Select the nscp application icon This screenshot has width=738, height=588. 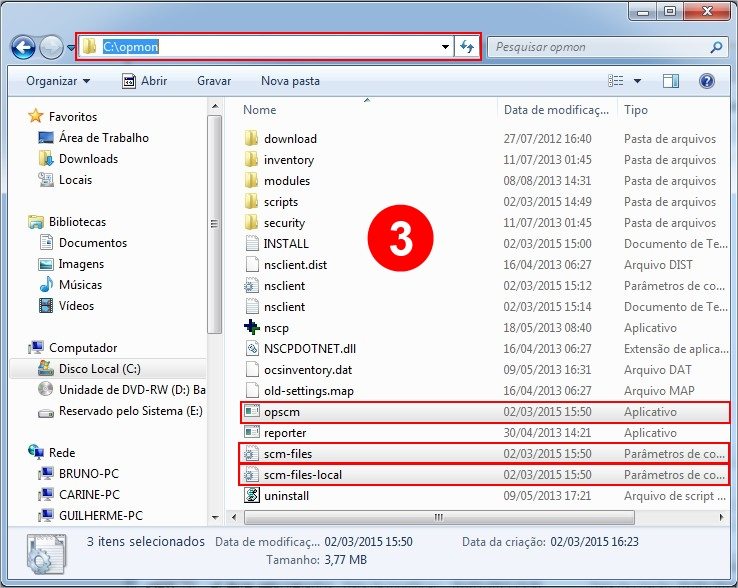tap(252, 328)
